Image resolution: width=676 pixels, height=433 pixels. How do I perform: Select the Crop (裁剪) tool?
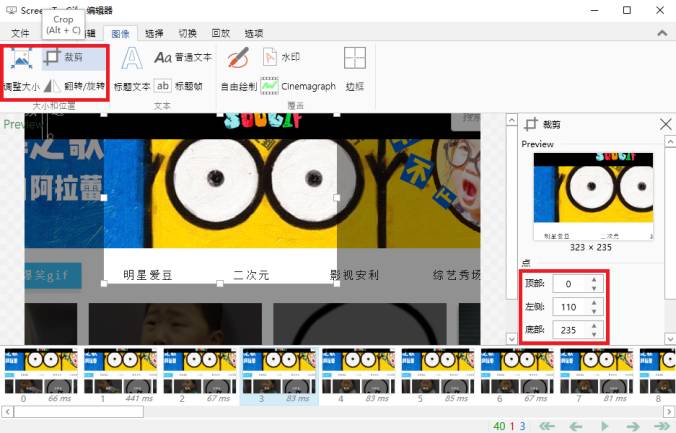point(73,58)
